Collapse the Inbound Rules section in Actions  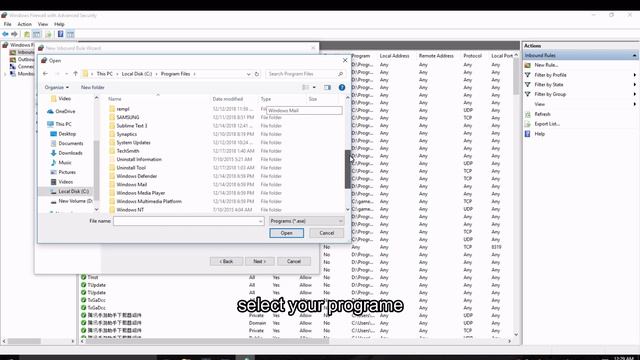coord(634,56)
